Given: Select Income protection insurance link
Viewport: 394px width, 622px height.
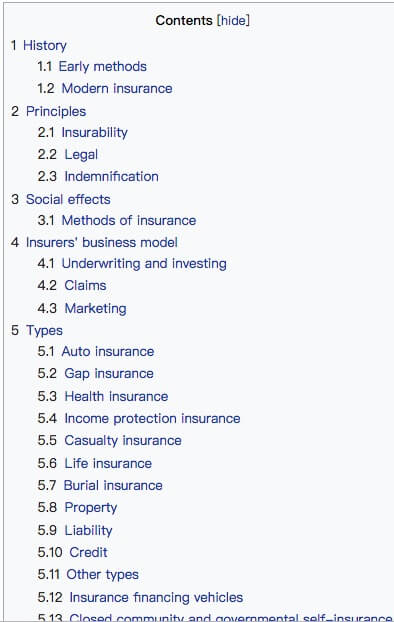Looking at the screenshot, I should [x=152, y=419].
